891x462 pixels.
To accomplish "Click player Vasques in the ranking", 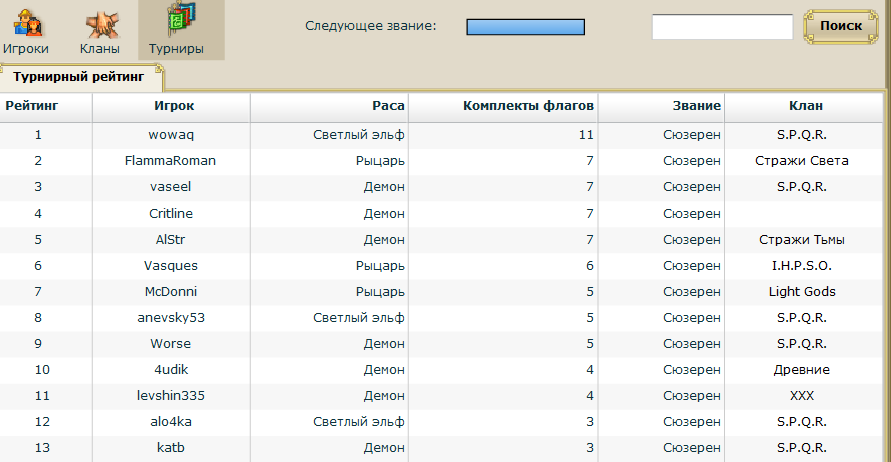I will [171, 265].
